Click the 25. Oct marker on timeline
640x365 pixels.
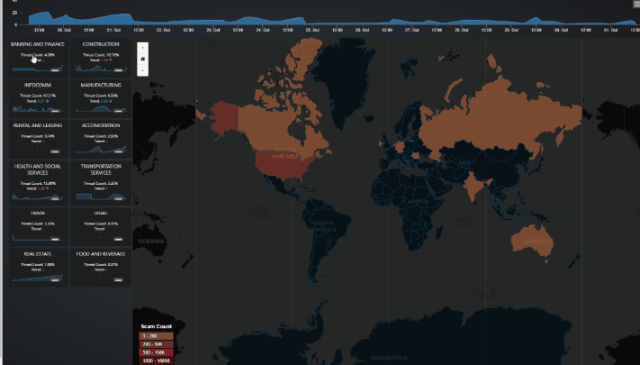[x=312, y=30]
